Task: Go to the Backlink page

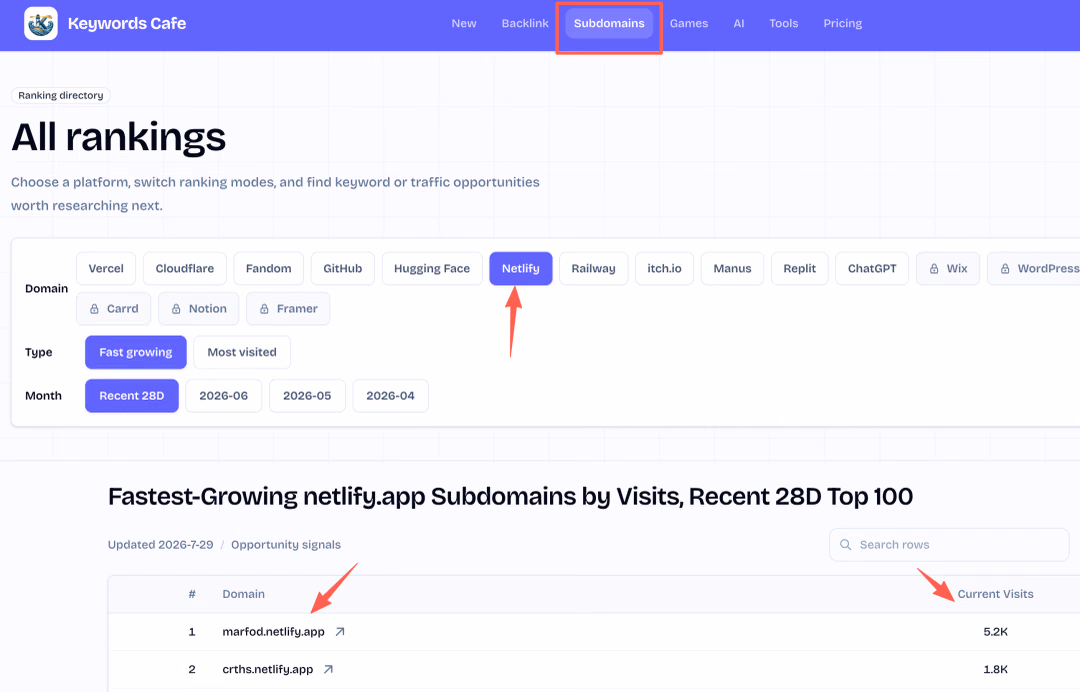Action: pyautogui.click(x=525, y=23)
